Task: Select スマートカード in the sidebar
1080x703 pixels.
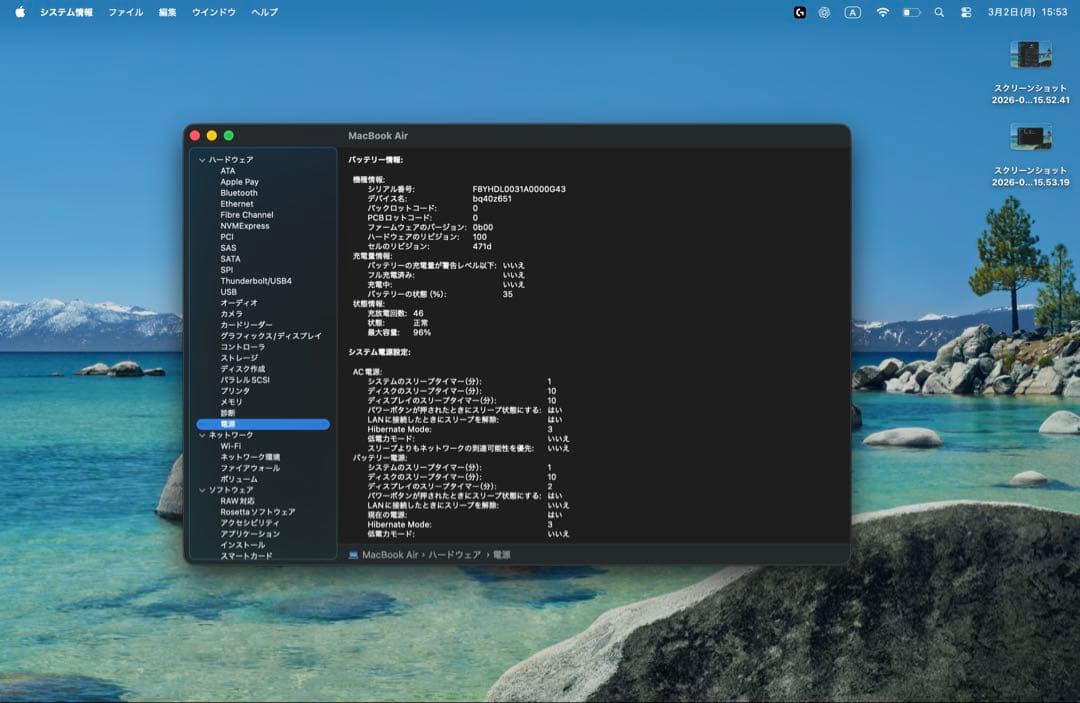Action: (x=246, y=556)
